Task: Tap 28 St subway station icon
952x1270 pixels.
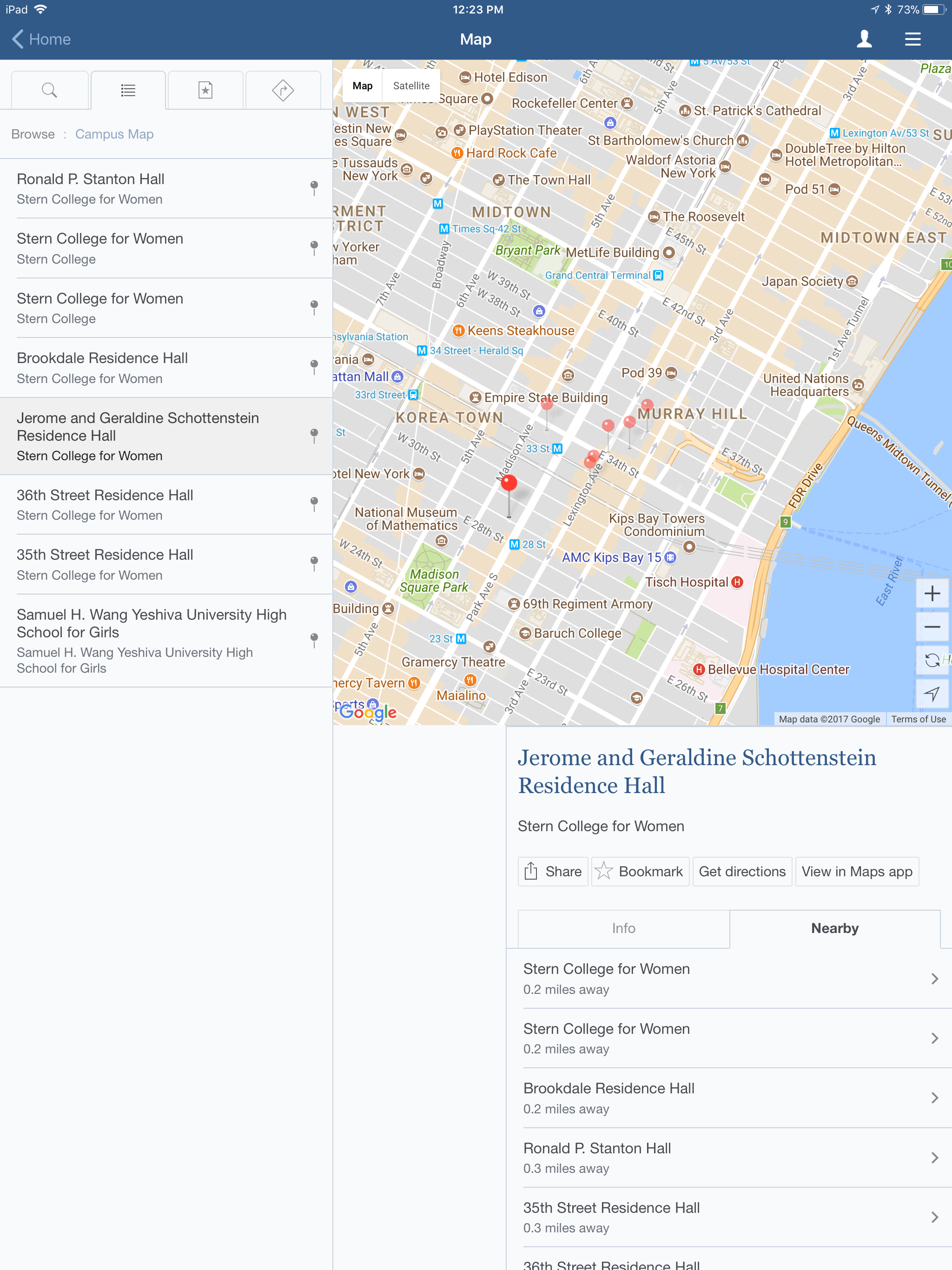Action: pyautogui.click(x=515, y=544)
